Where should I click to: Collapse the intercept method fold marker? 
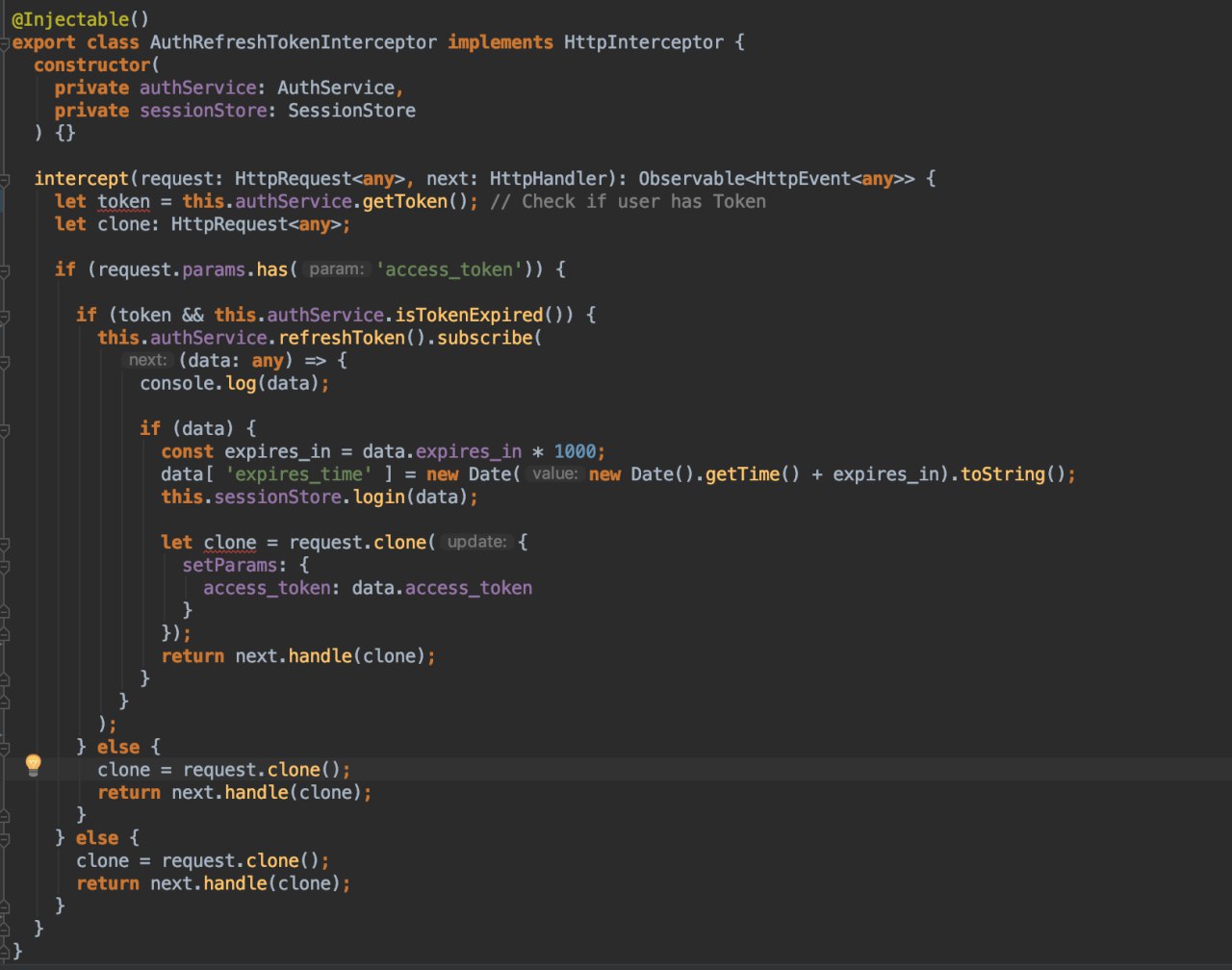pyautogui.click(x=4, y=180)
